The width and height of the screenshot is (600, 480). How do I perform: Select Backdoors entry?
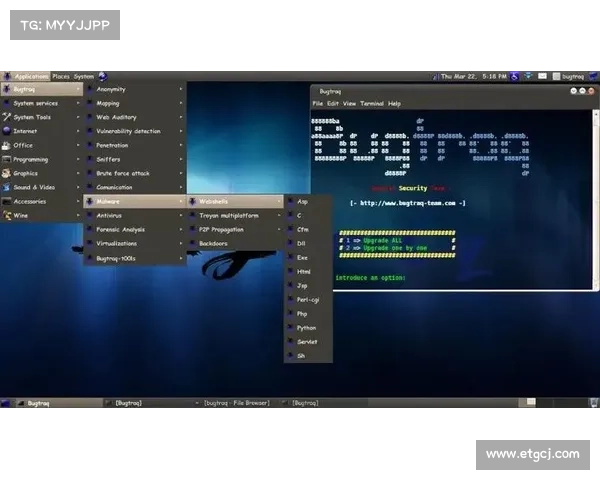tap(235, 243)
